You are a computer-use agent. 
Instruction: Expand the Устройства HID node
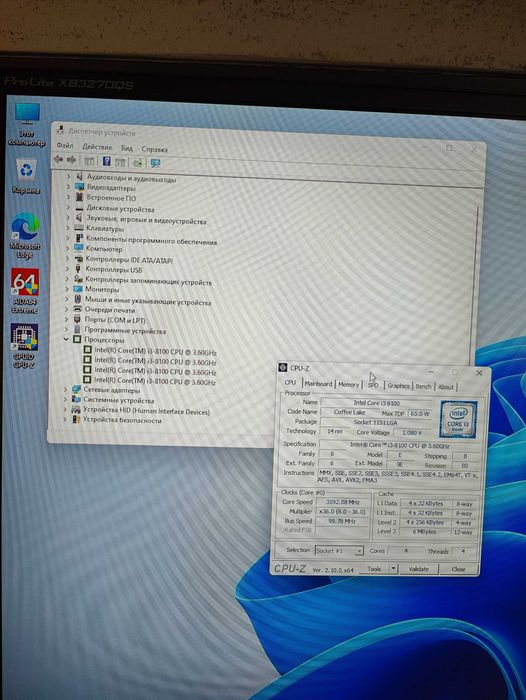click(66, 409)
